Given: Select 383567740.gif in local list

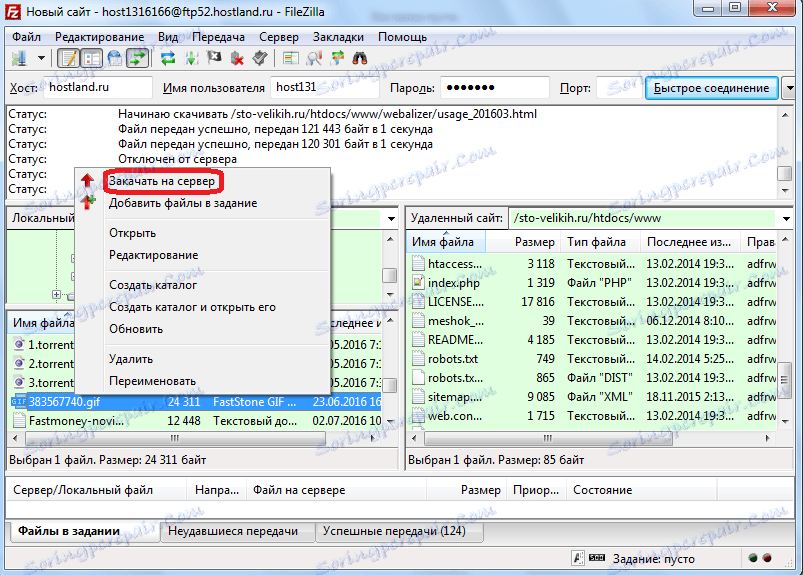Looking at the screenshot, I should click(x=65, y=402).
